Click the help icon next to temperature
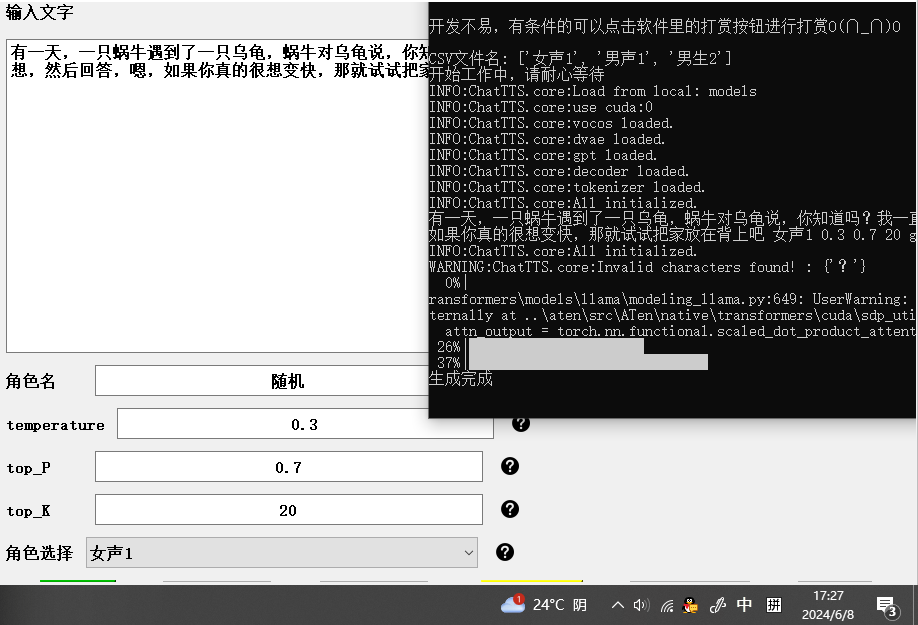The image size is (918, 625). coord(520,423)
